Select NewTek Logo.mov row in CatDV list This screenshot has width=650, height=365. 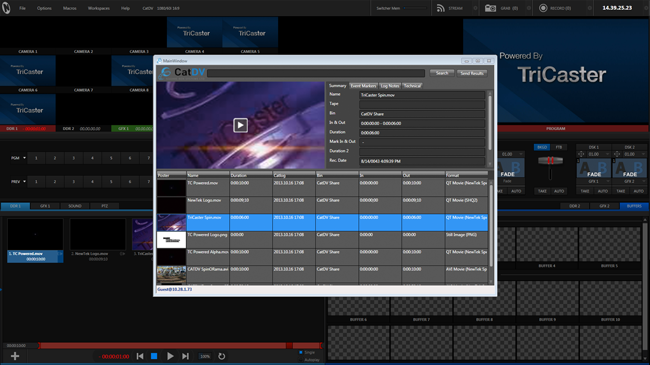coord(322,205)
